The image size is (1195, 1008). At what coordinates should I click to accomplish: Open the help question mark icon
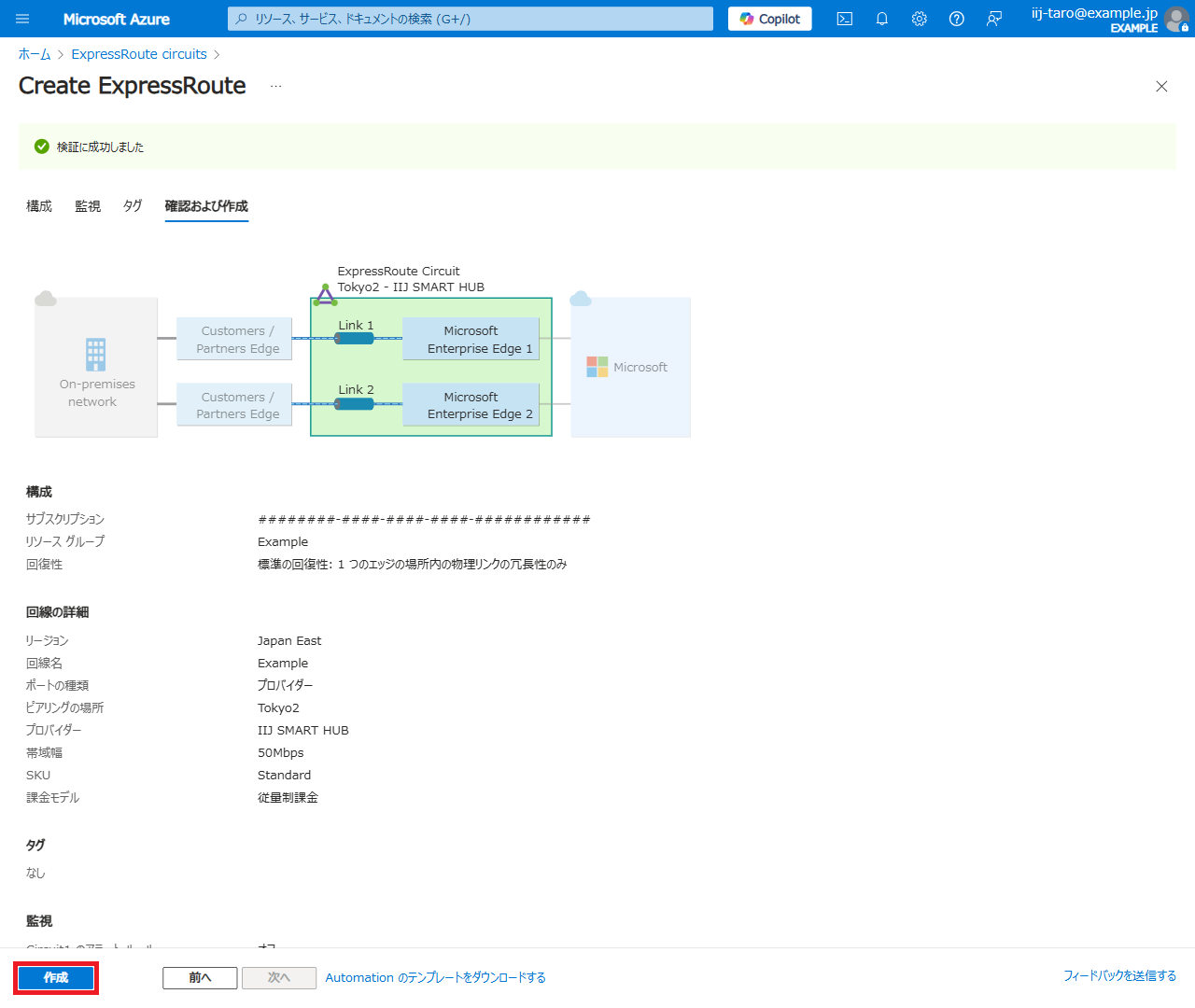[x=957, y=19]
